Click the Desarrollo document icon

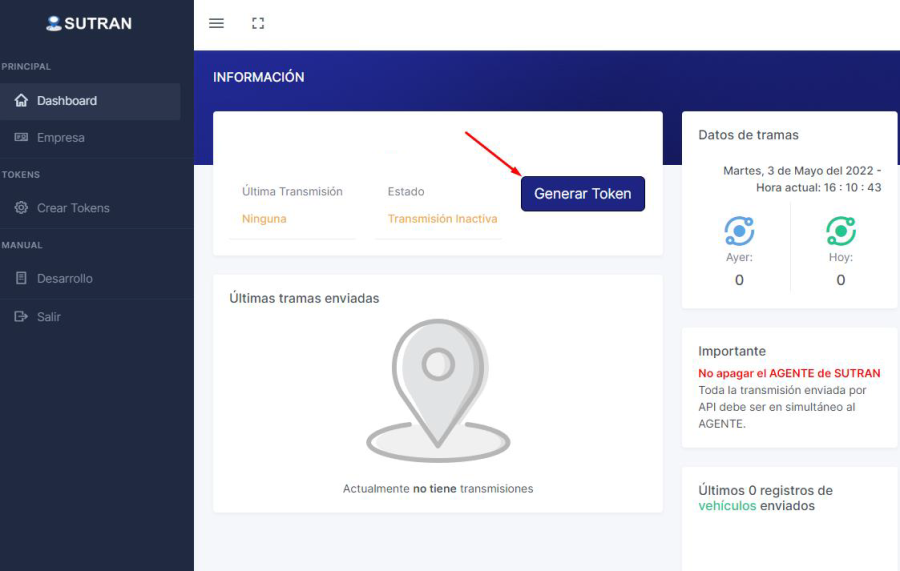[21, 279]
